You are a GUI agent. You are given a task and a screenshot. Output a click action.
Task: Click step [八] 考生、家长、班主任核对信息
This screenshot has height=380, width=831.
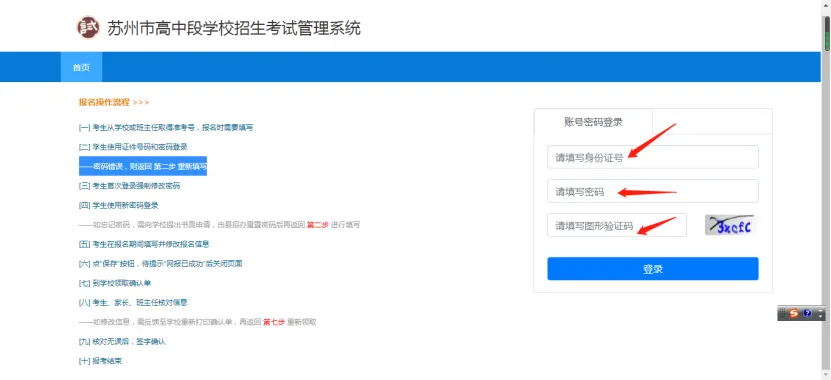coord(133,303)
